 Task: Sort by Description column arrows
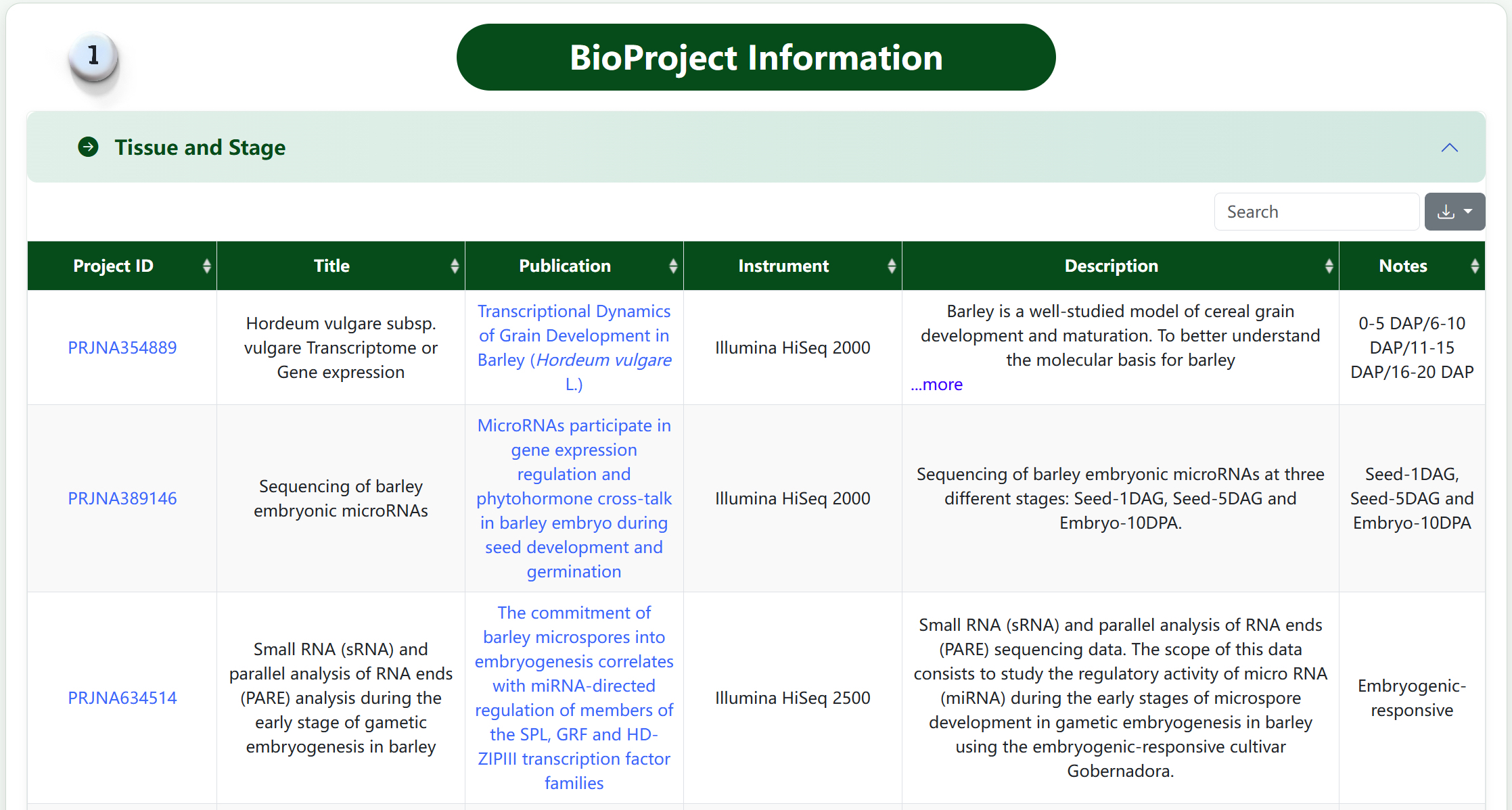(x=1329, y=266)
